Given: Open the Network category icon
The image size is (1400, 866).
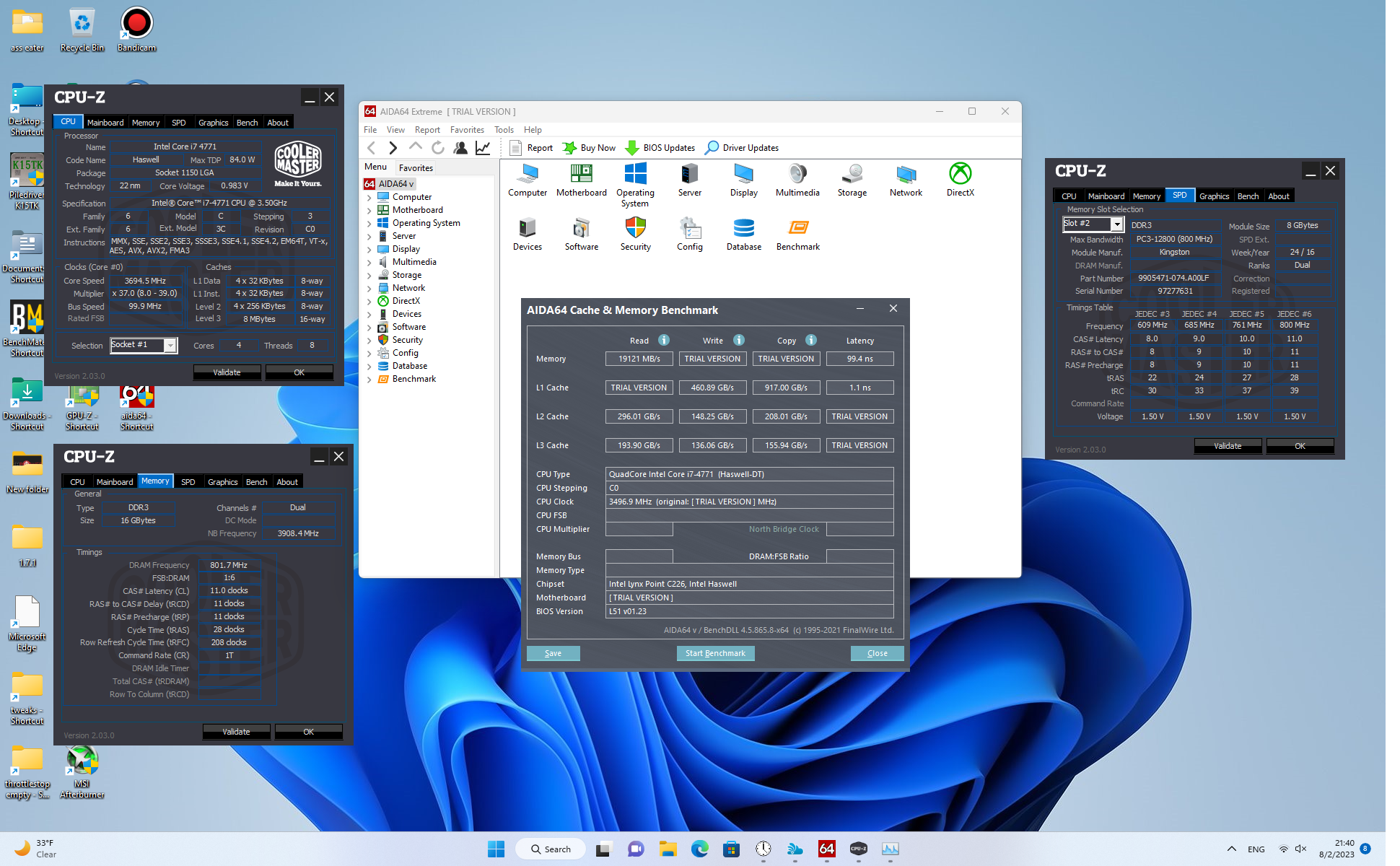Looking at the screenshot, I should (x=906, y=180).
